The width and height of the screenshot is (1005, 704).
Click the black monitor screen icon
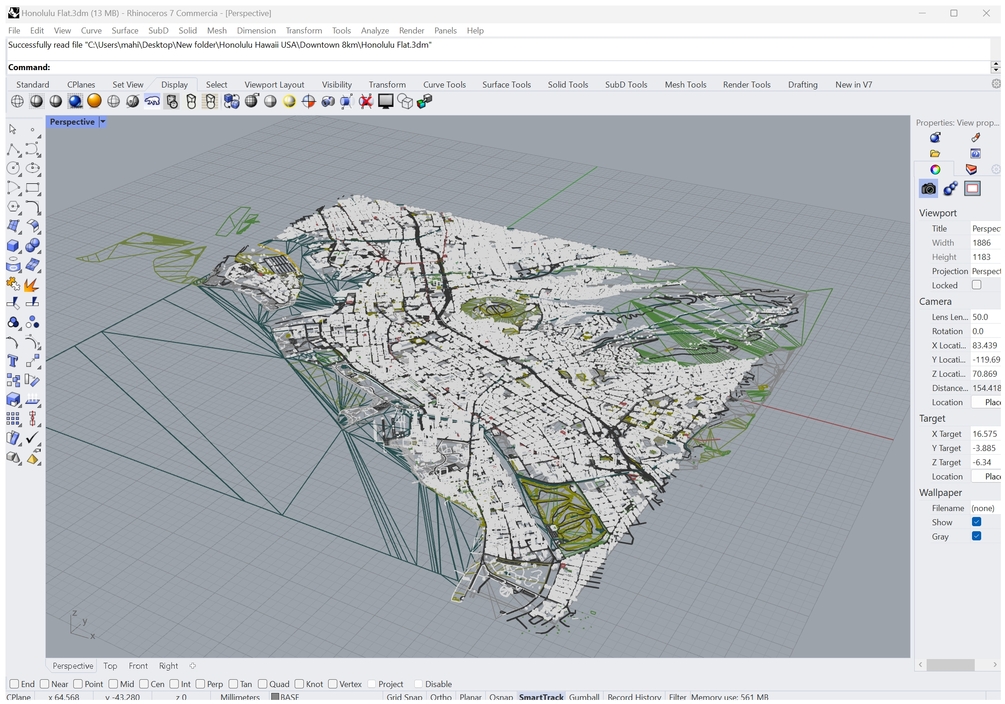[385, 101]
